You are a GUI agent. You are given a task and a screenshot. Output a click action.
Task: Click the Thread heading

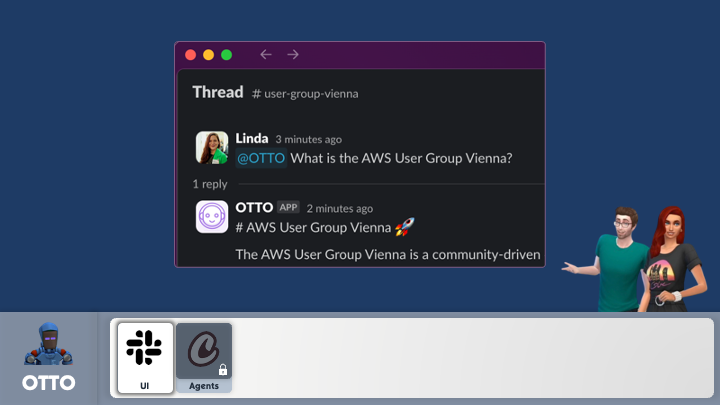point(218,92)
